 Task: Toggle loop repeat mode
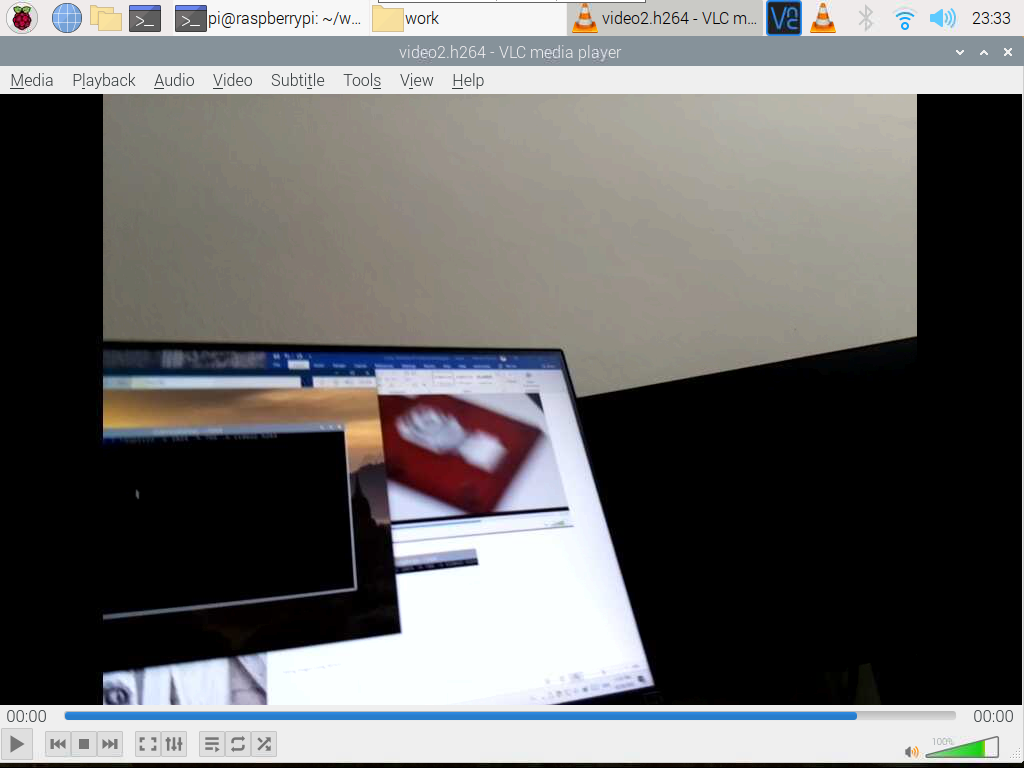tap(238, 744)
